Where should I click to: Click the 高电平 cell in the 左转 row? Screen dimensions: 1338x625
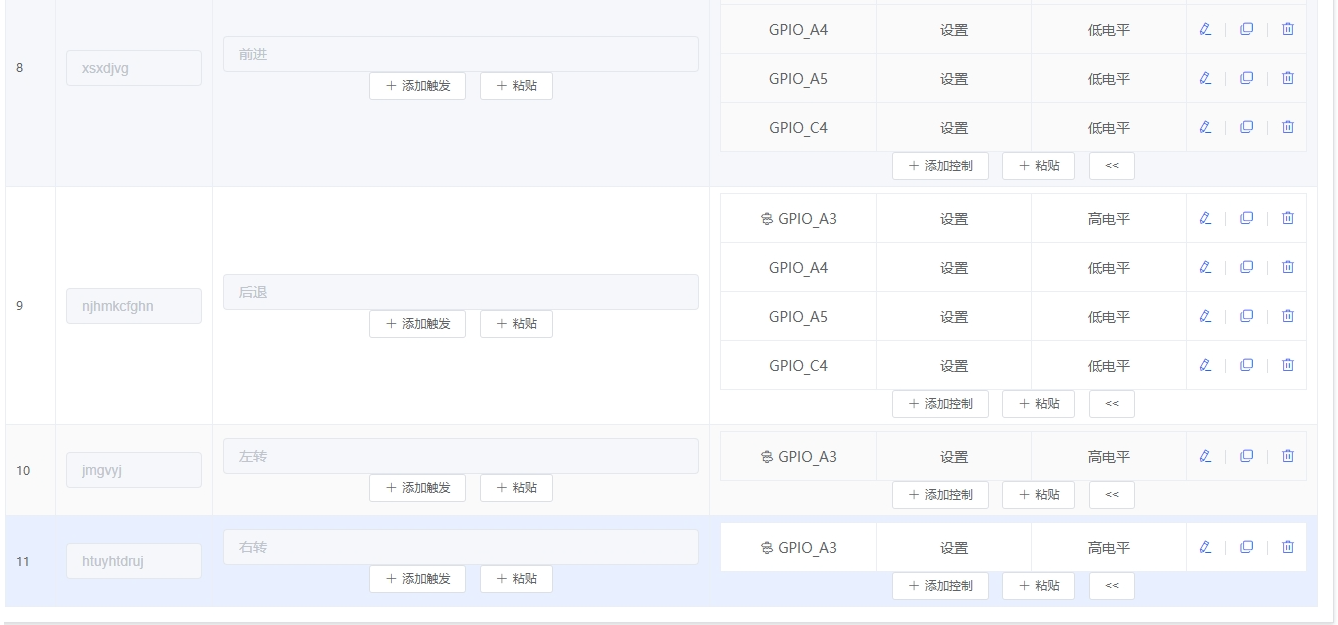[1109, 457]
